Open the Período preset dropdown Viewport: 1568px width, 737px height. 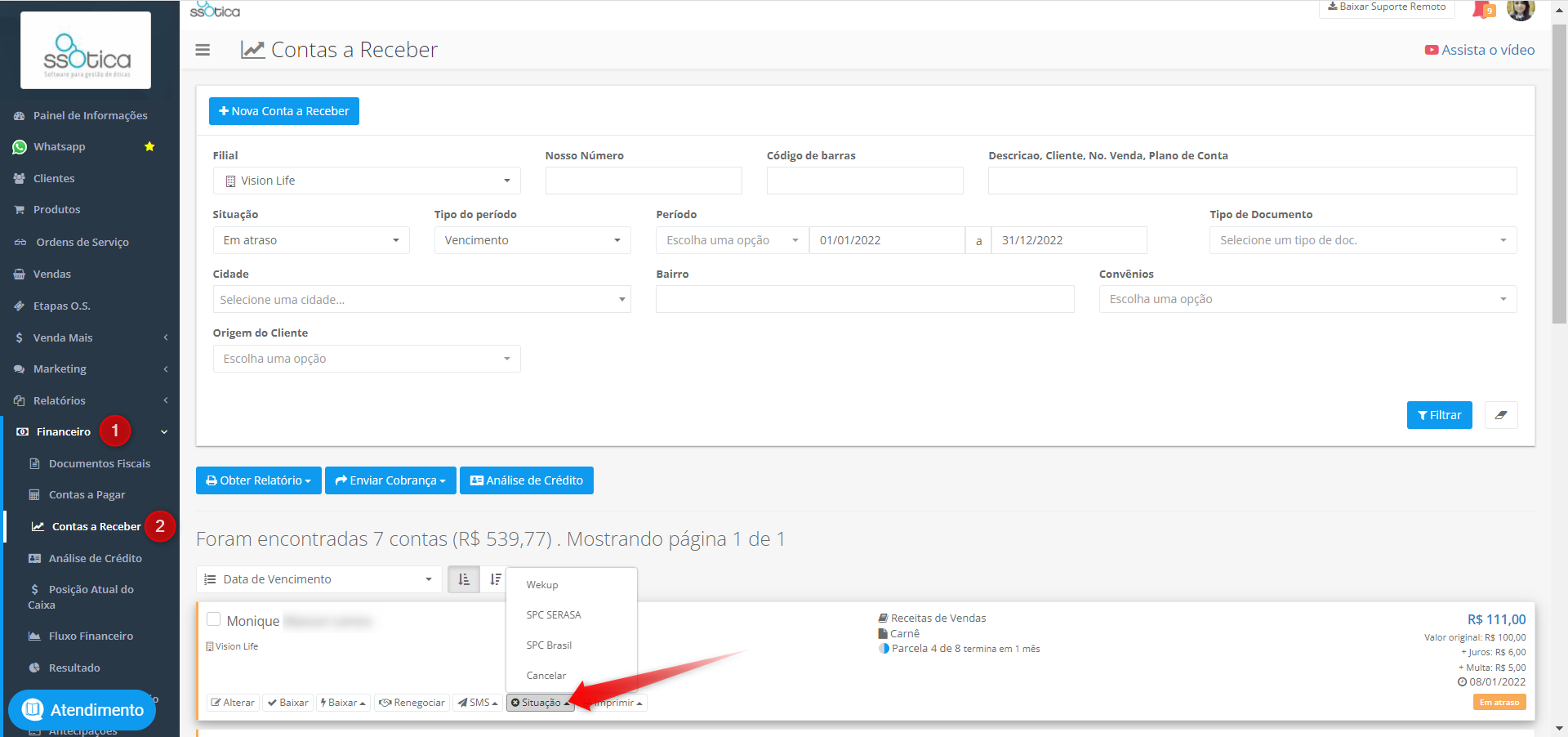coord(733,240)
